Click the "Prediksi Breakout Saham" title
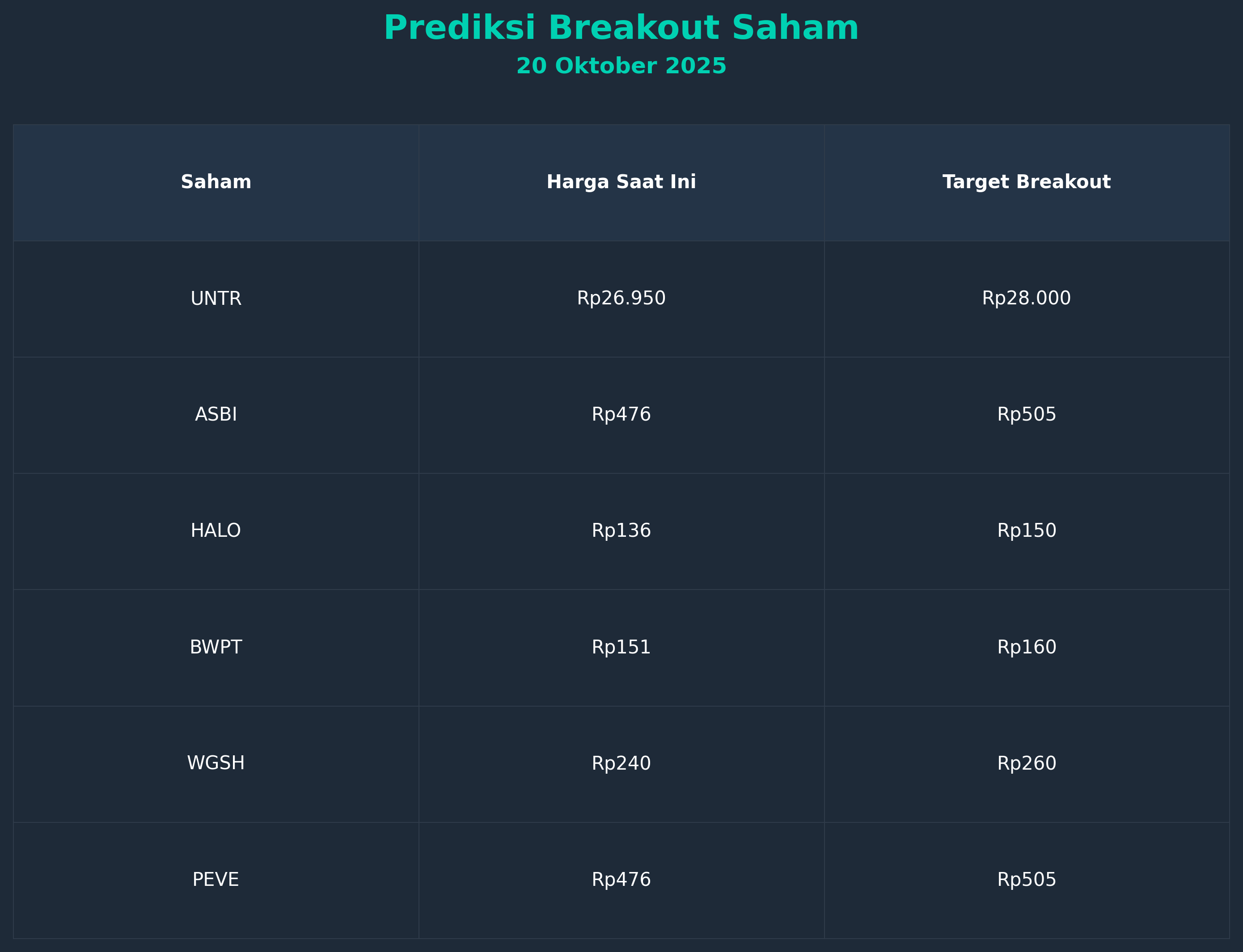This screenshot has width=1243, height=952. 621,28
